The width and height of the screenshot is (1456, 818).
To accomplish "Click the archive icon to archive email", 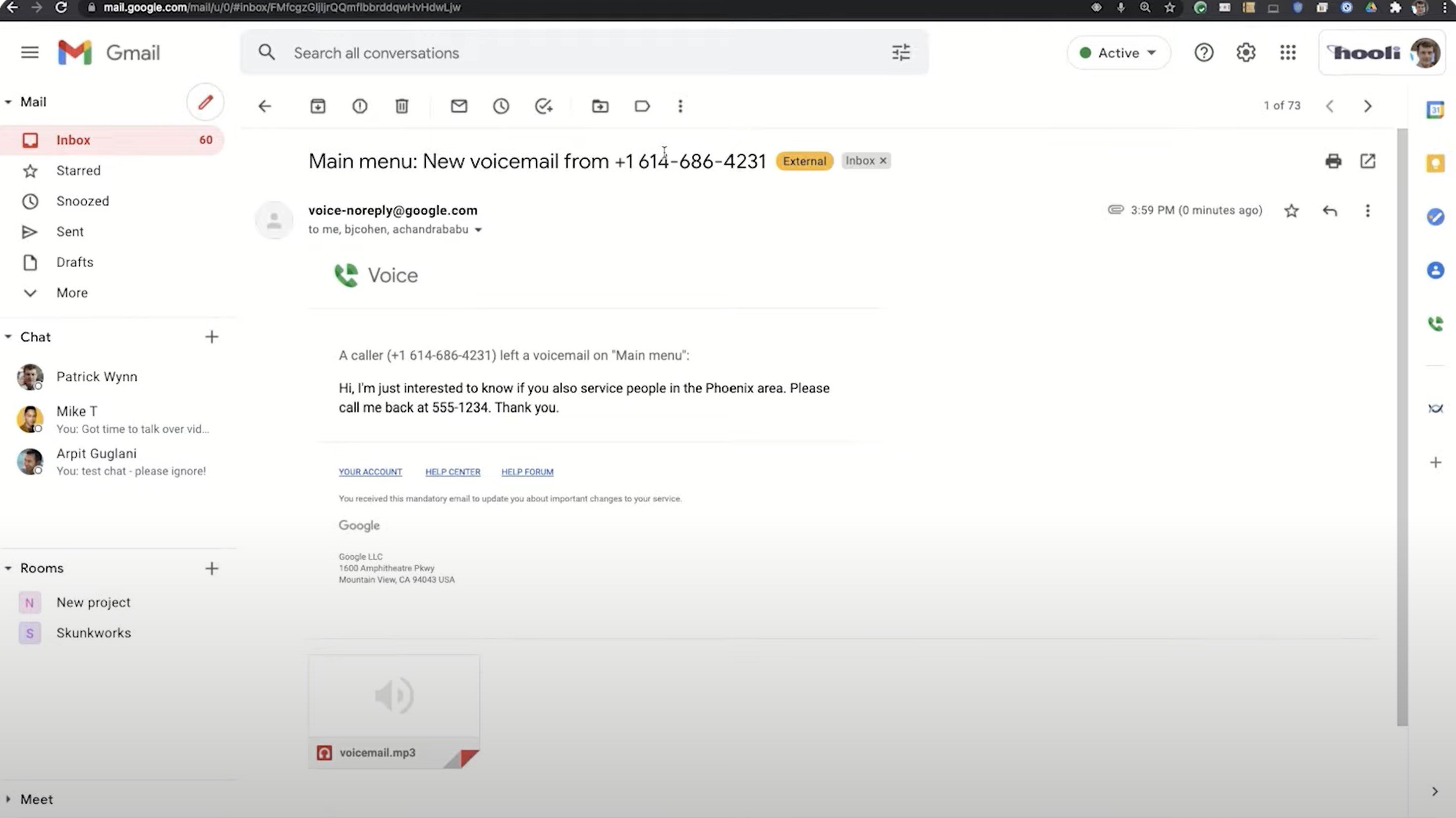I will (317, 105).
